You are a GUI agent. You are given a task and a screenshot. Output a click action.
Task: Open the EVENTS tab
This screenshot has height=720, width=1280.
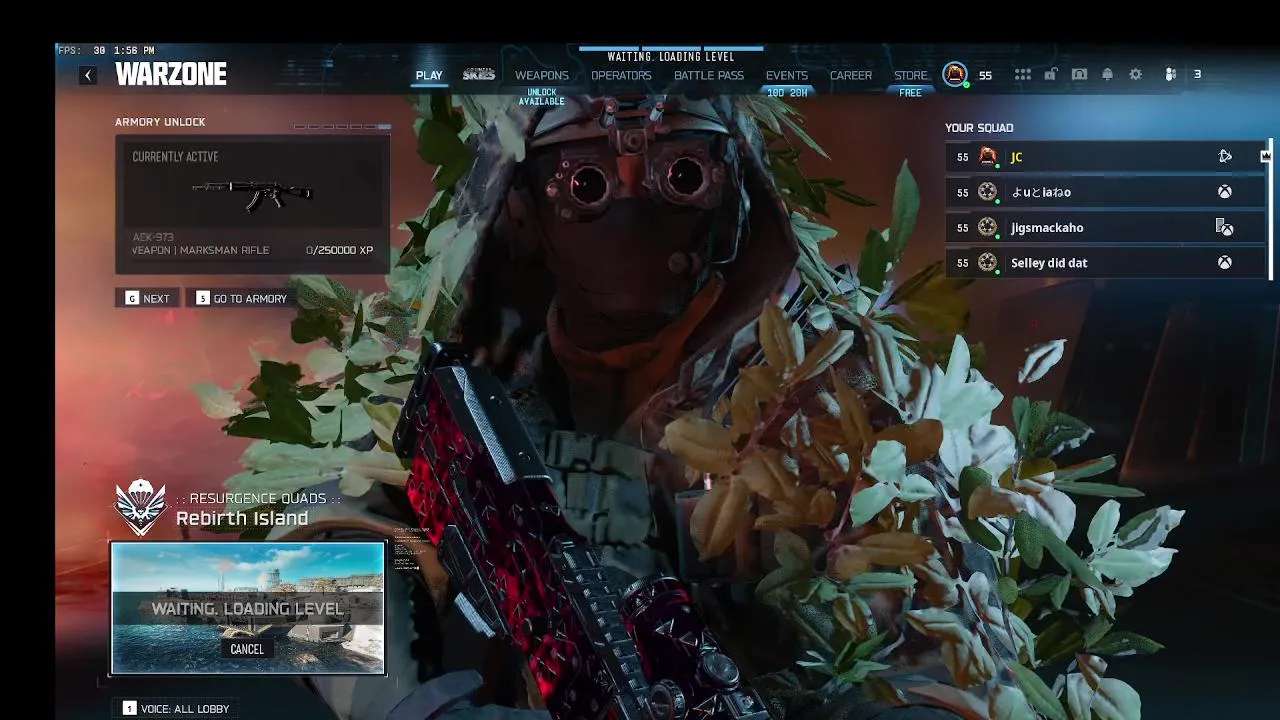click(787, 76)
